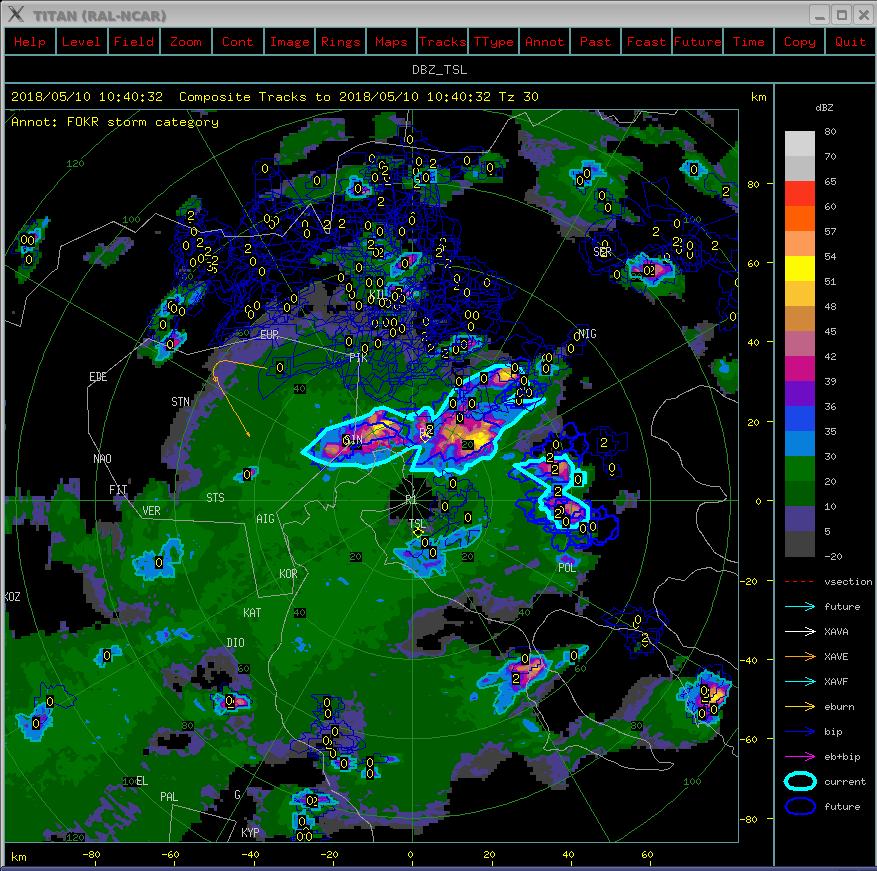Click the magenta segment of dBZ scale
877x871 pixels.
point(800,369)
